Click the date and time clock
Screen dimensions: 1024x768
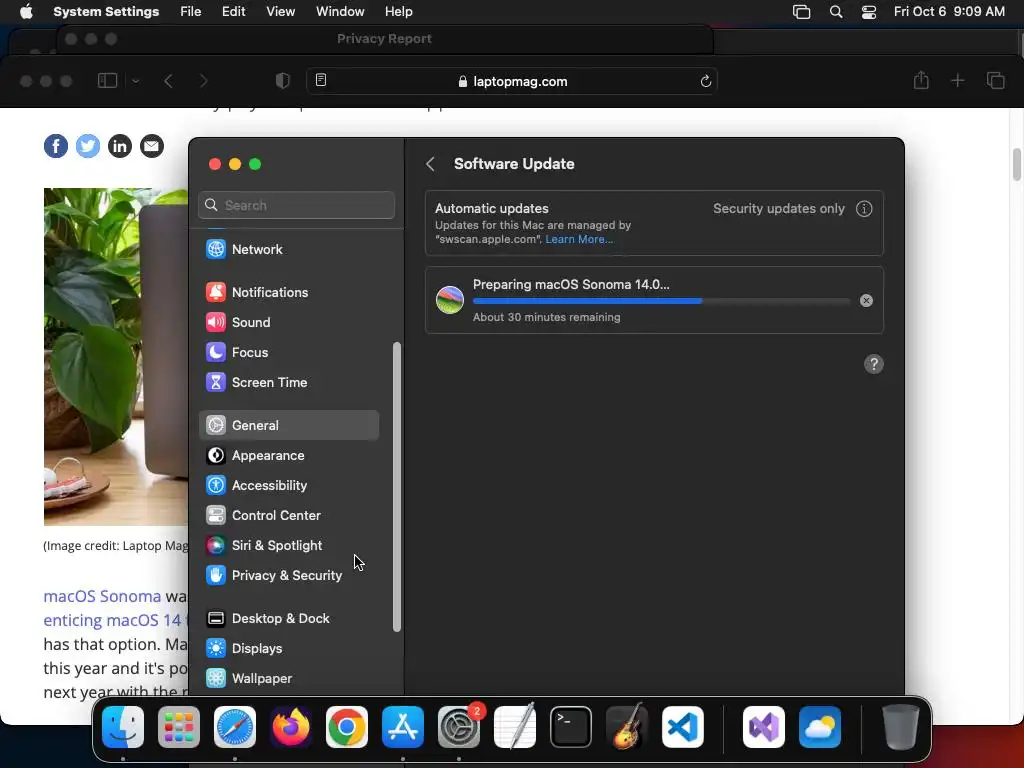pyautogui.click(x=949, y=12)
